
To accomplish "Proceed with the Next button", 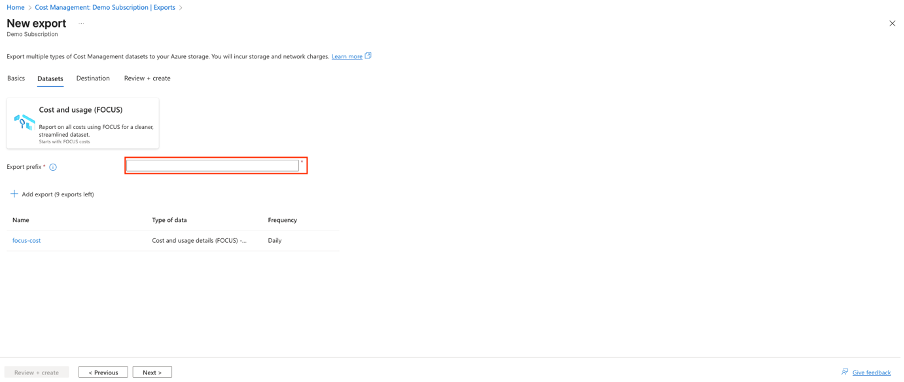I will 152,372.
